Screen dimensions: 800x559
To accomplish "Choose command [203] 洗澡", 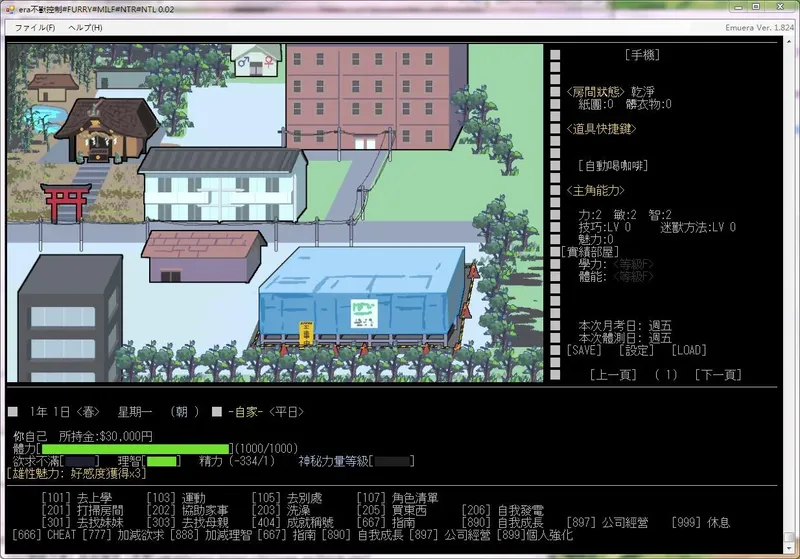I will [281, 510].
